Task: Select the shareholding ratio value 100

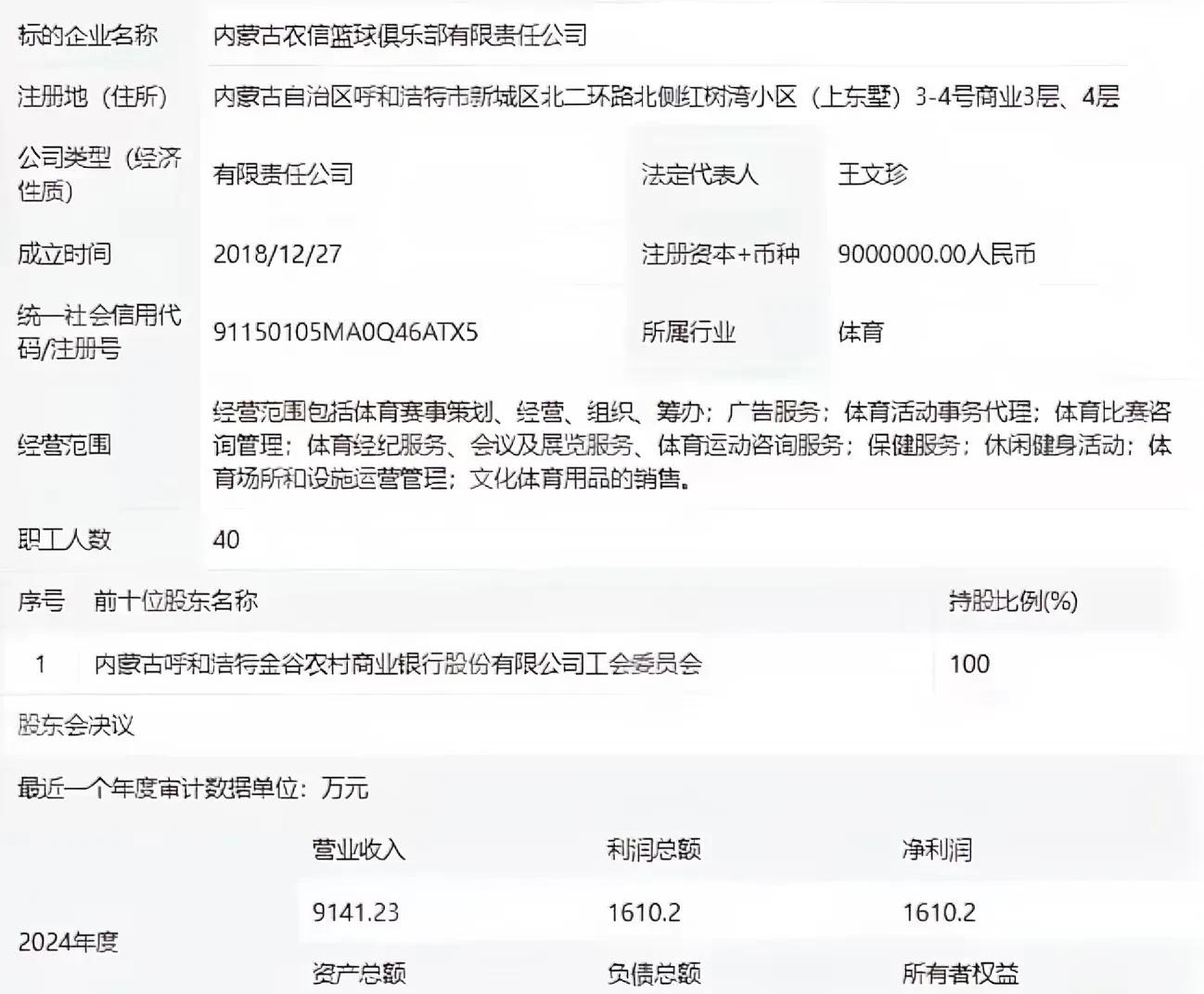Action: pyautogui.click(x=969, y=664)
